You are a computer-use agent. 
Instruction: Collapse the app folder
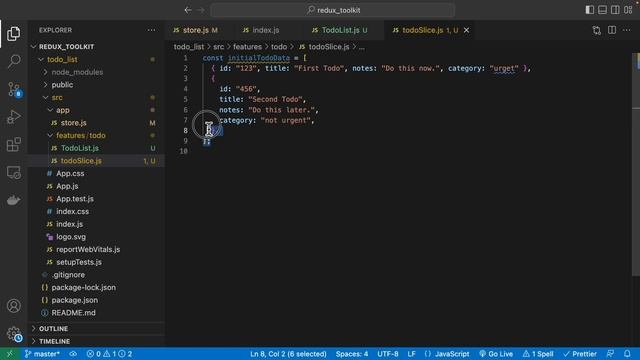pos(62,110)
